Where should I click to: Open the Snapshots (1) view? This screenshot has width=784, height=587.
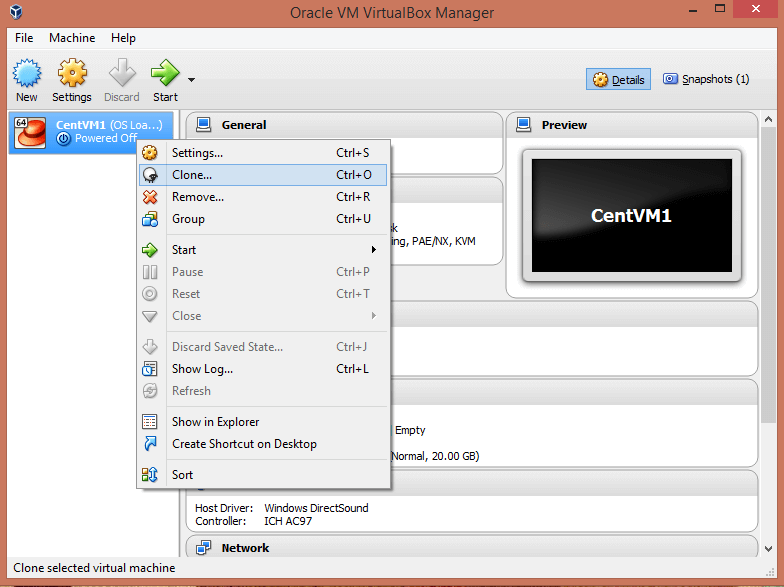(x=705, y=80)
